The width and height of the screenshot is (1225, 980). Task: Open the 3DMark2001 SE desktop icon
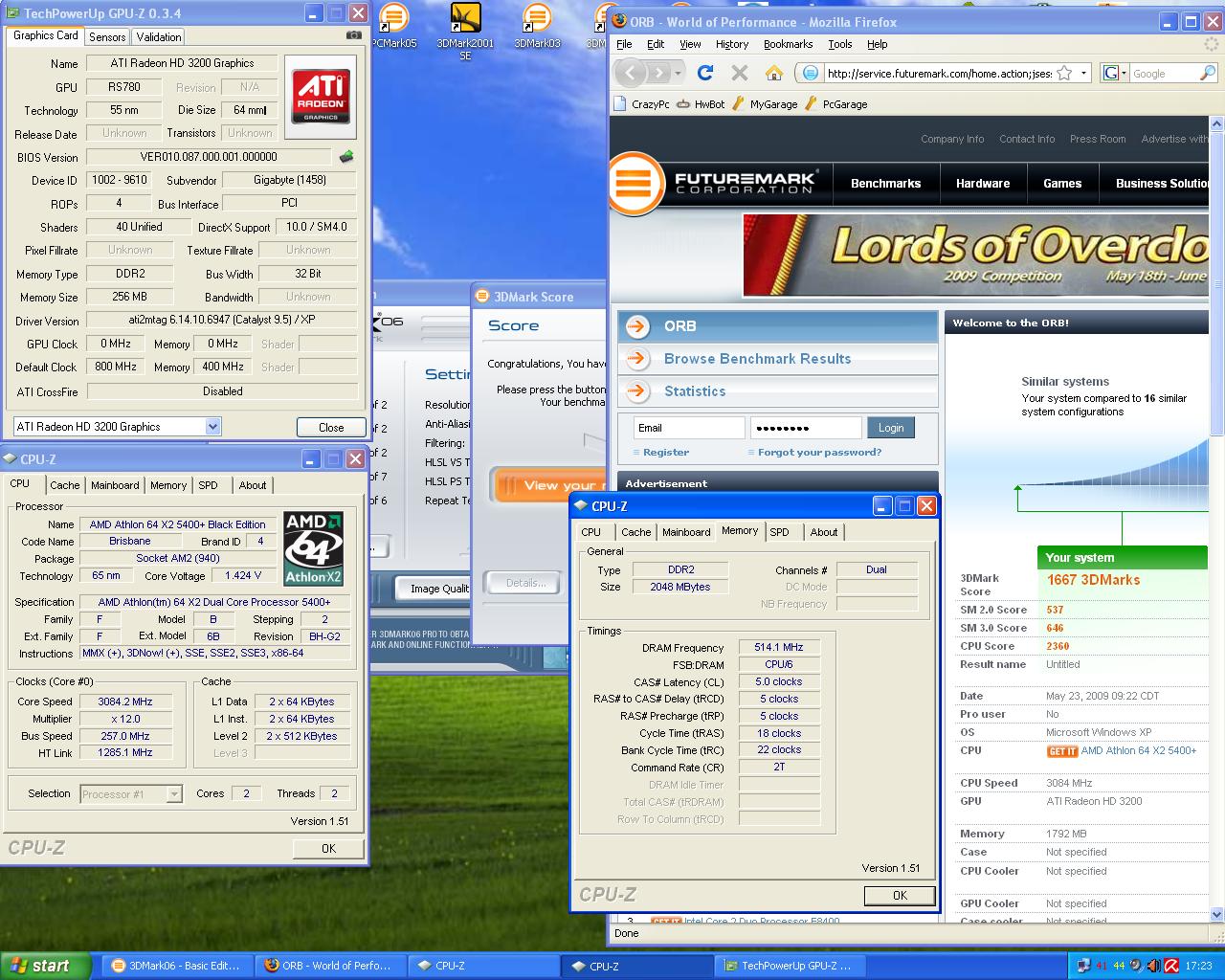click(x=465, y=31)
